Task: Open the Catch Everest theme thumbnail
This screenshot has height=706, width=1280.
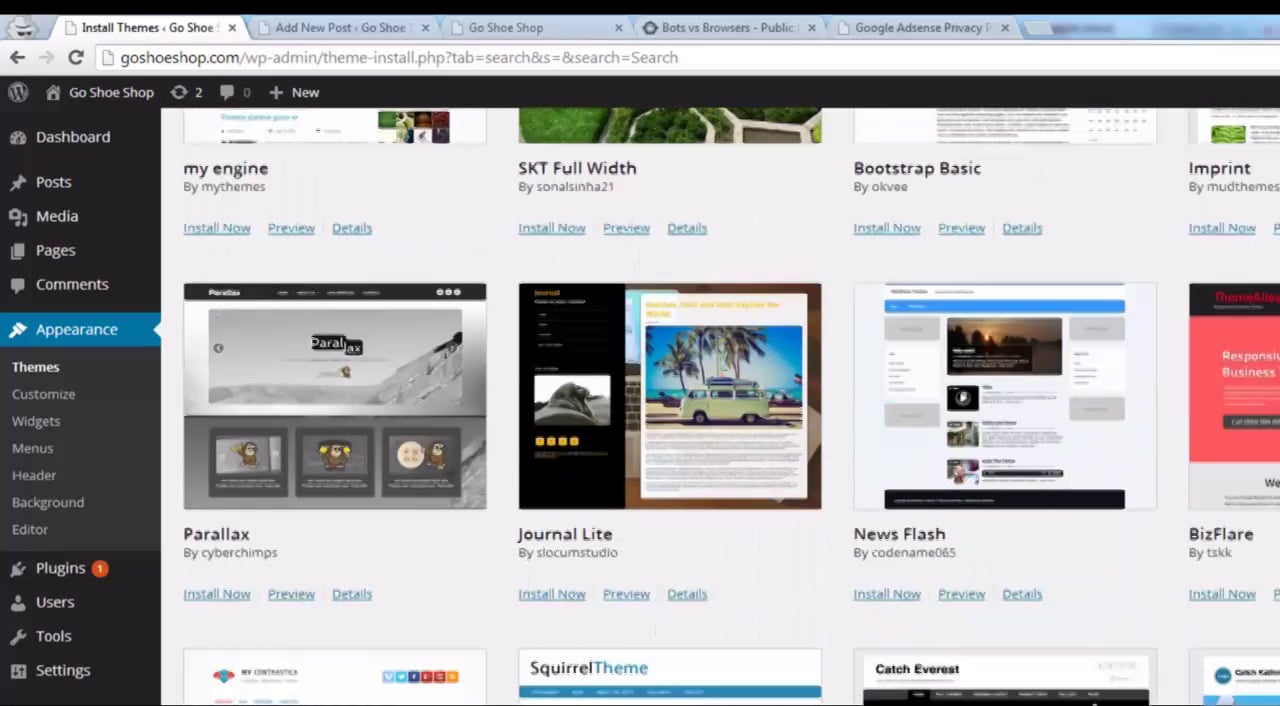Action: coord(1005,677)
